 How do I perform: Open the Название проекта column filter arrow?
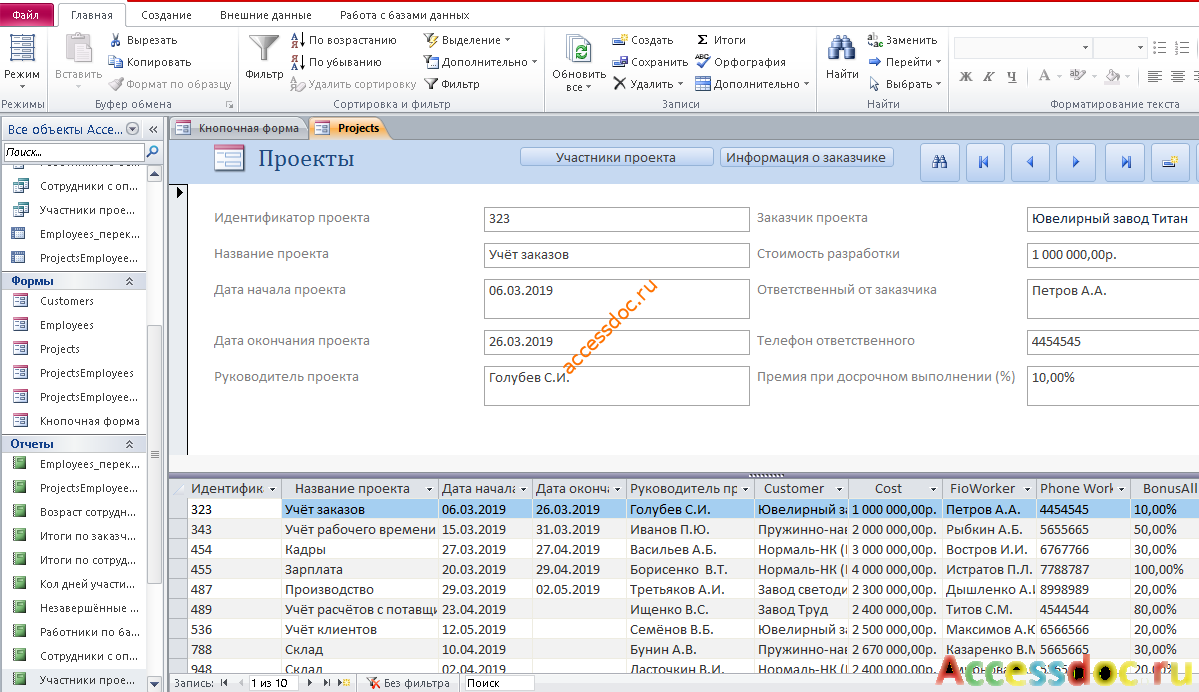click(429, 489)
